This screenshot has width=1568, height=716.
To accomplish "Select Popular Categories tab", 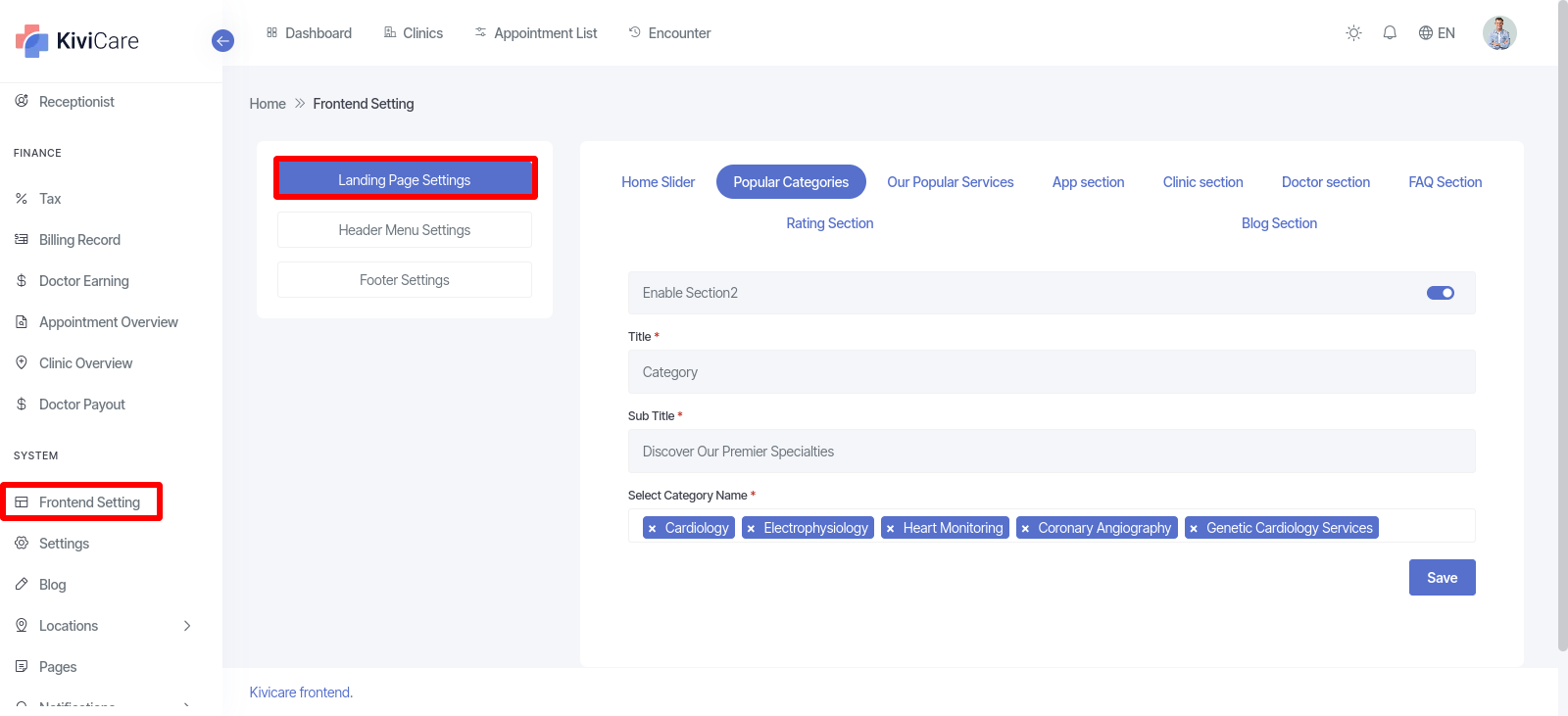I will 791,182.
